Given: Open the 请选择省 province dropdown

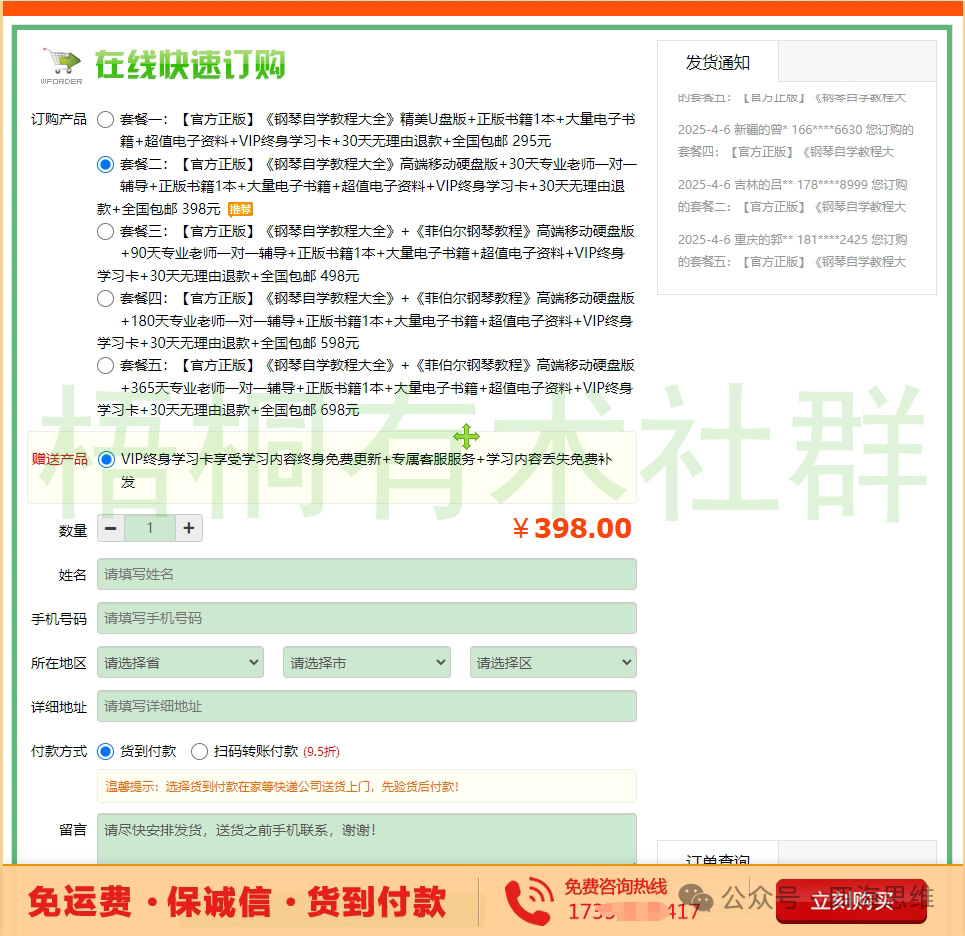Looking at the screenshot, I should pyautogui.click(x=179, y=662).
